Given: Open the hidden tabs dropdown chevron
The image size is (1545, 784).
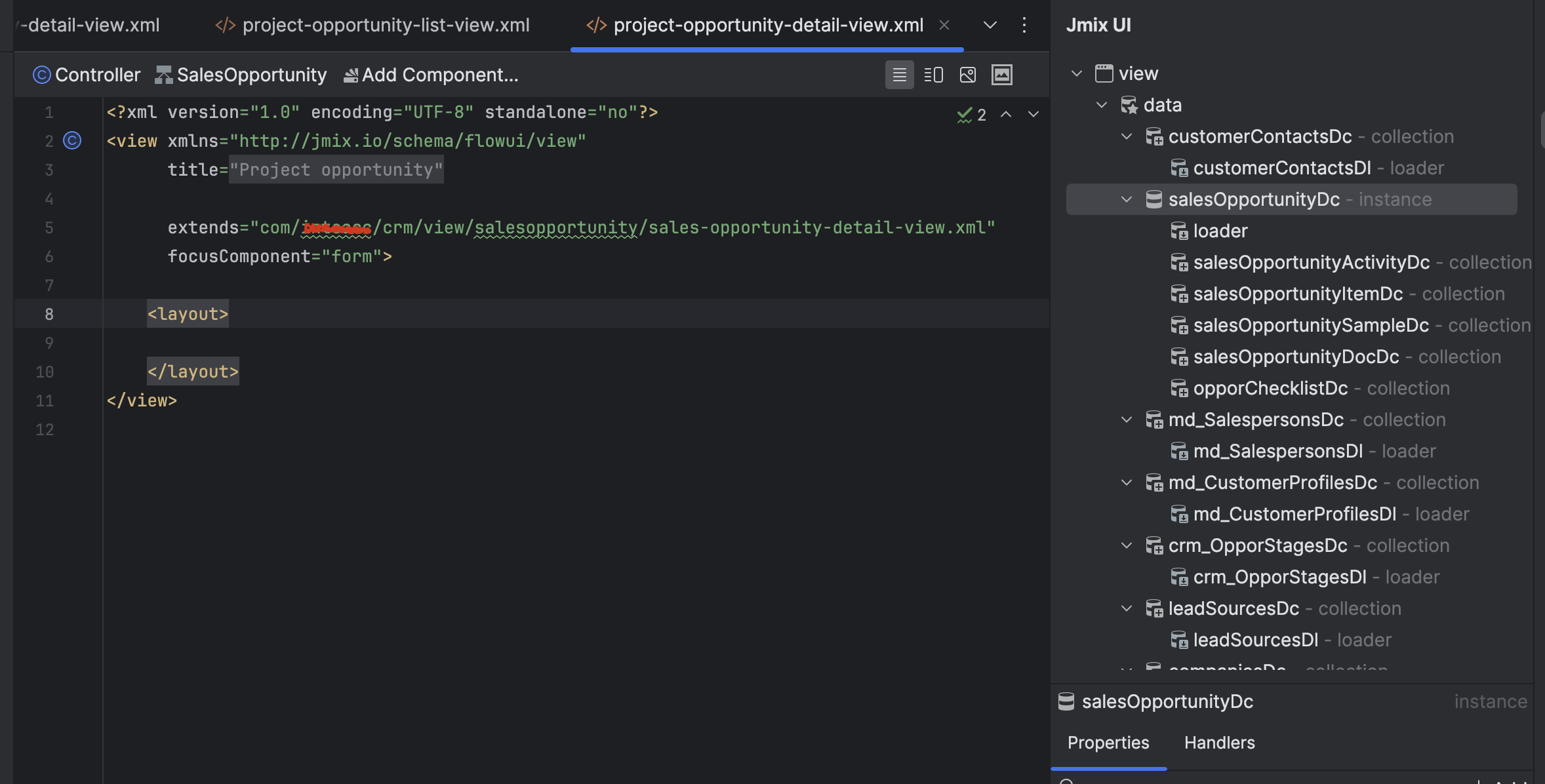Looking at the screenshot, I should click(x=990, y=25).
